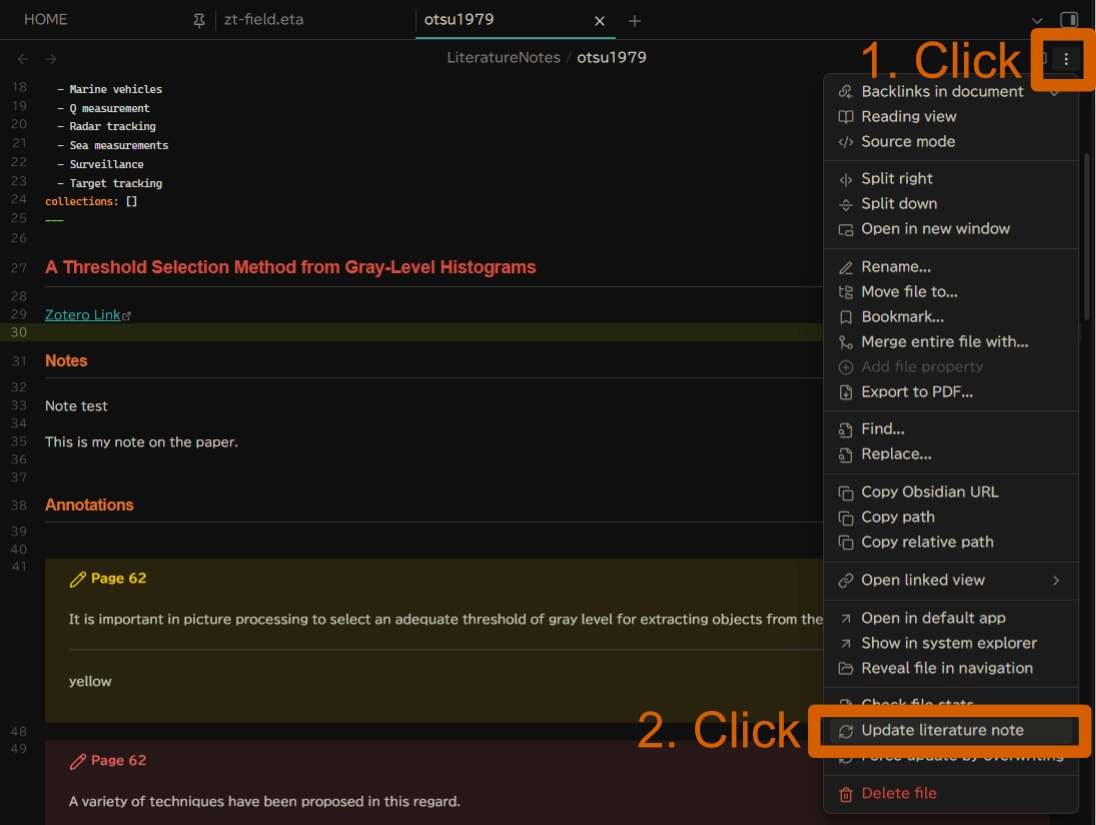Click the Export to PDF icon
The height and width of the screenshot is (825, 1096).
tap(846, 392)
